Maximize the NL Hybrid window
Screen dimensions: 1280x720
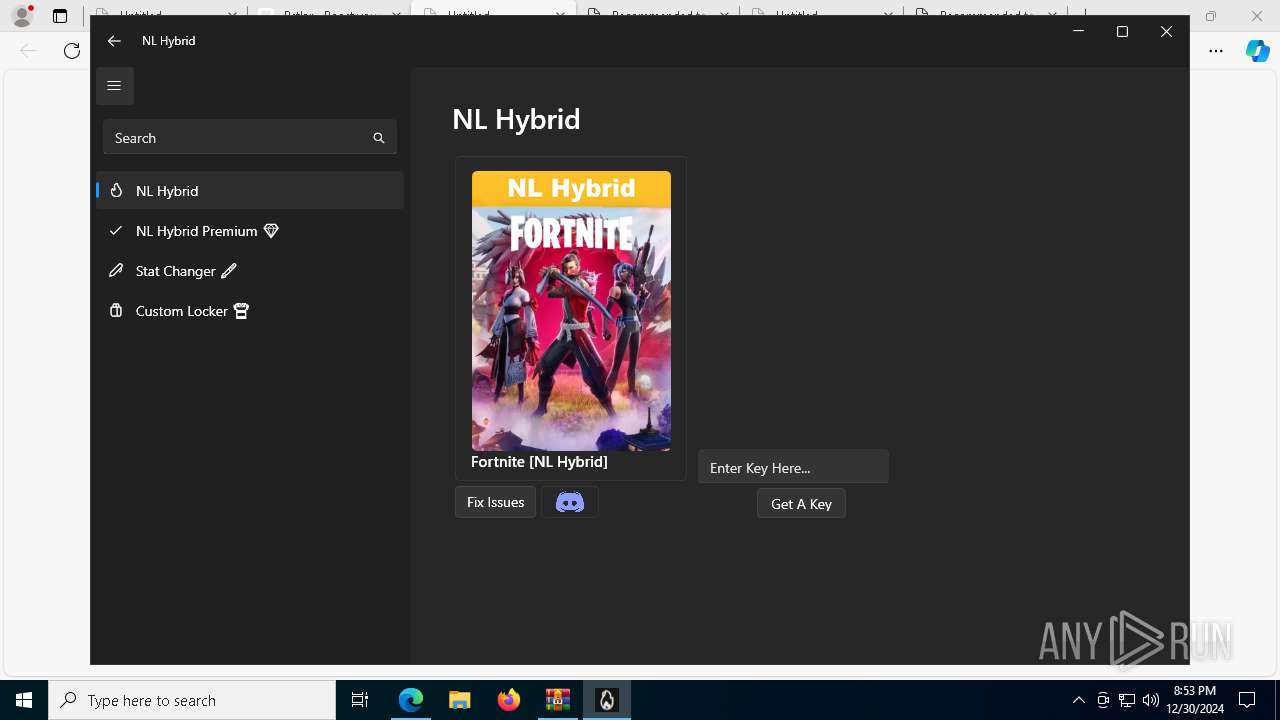point(1122,32)
